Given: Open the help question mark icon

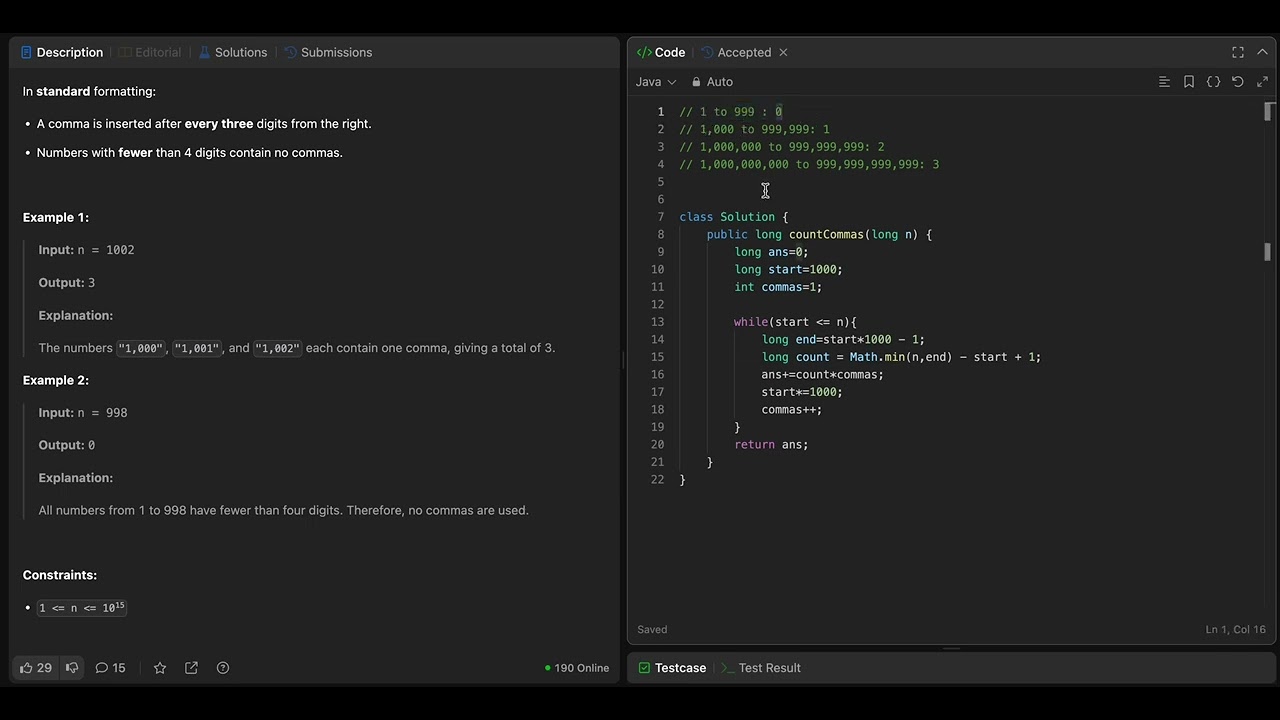Looking at the screenshot, I should coord(223,668).
